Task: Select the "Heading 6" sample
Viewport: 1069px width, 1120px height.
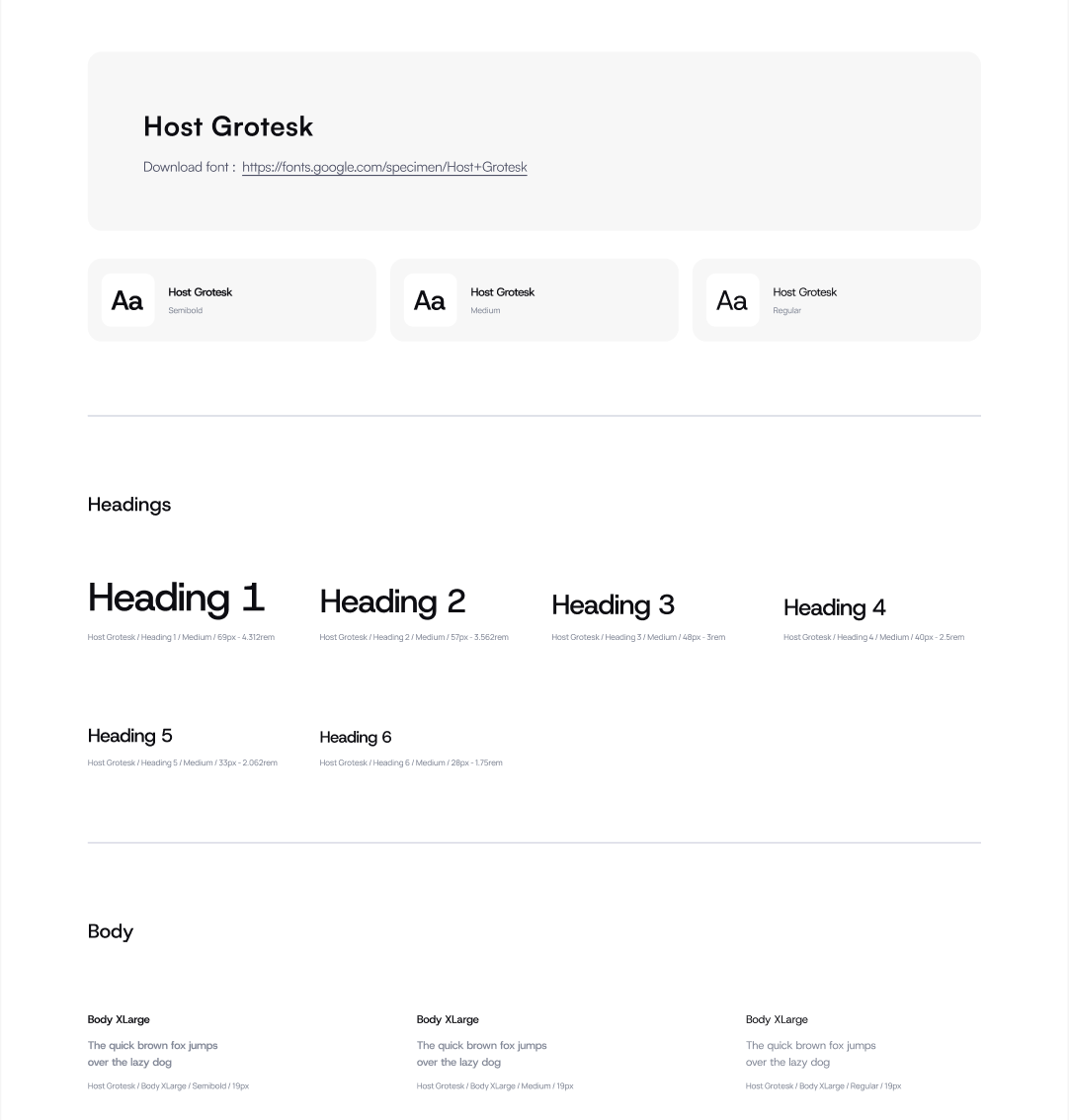Action: (x=355, y=737)
